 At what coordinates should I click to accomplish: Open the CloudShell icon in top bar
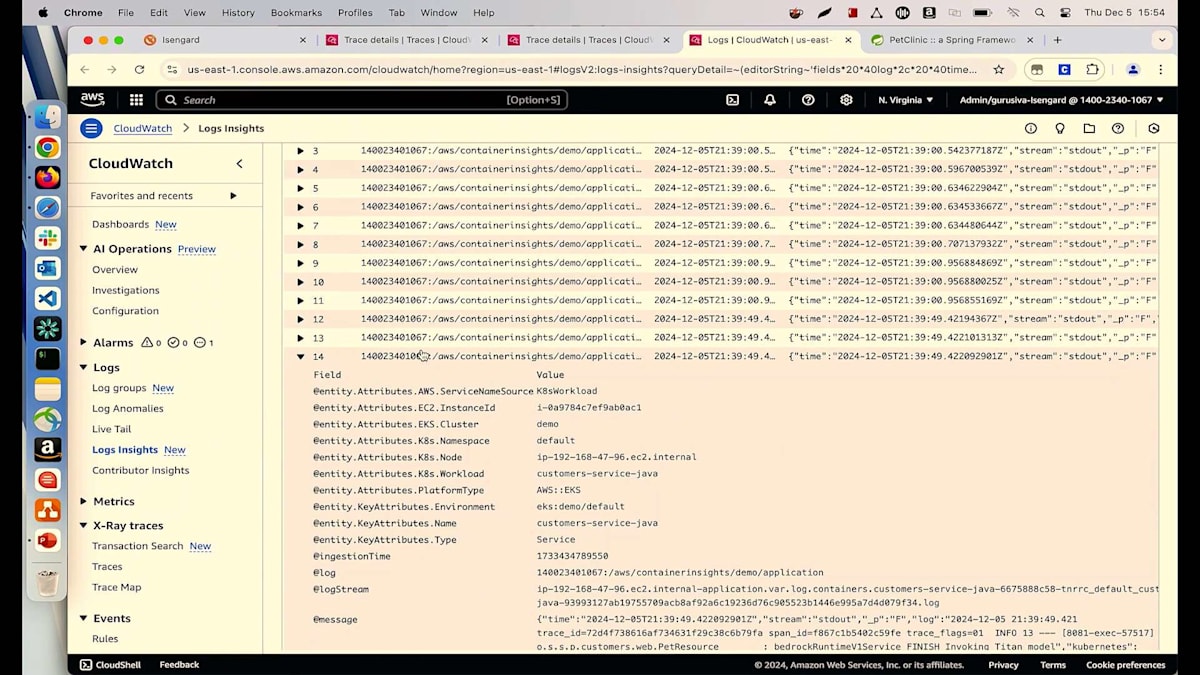(732, 100)
